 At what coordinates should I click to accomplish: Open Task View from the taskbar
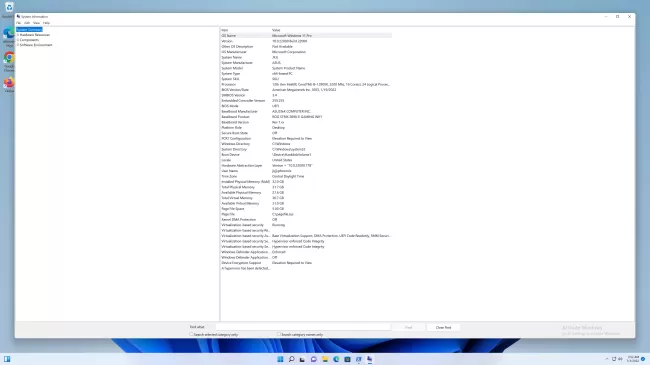point(302,359)
